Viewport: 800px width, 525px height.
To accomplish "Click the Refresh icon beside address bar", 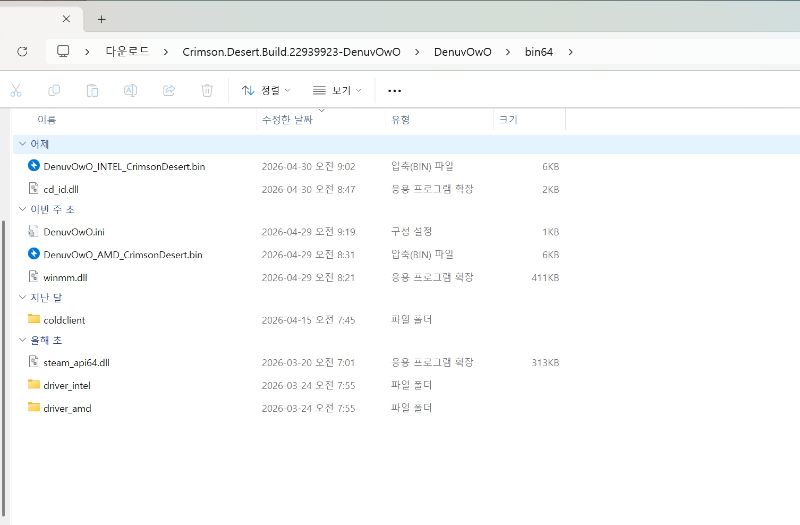I will pos(22,52).
